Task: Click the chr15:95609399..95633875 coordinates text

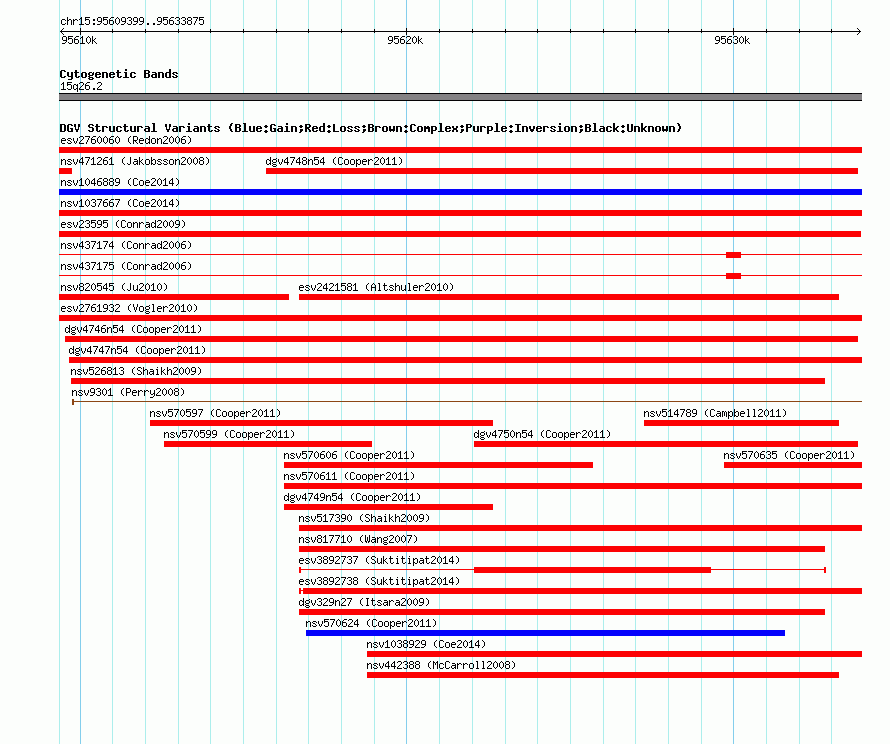Action: coord(132,21)
